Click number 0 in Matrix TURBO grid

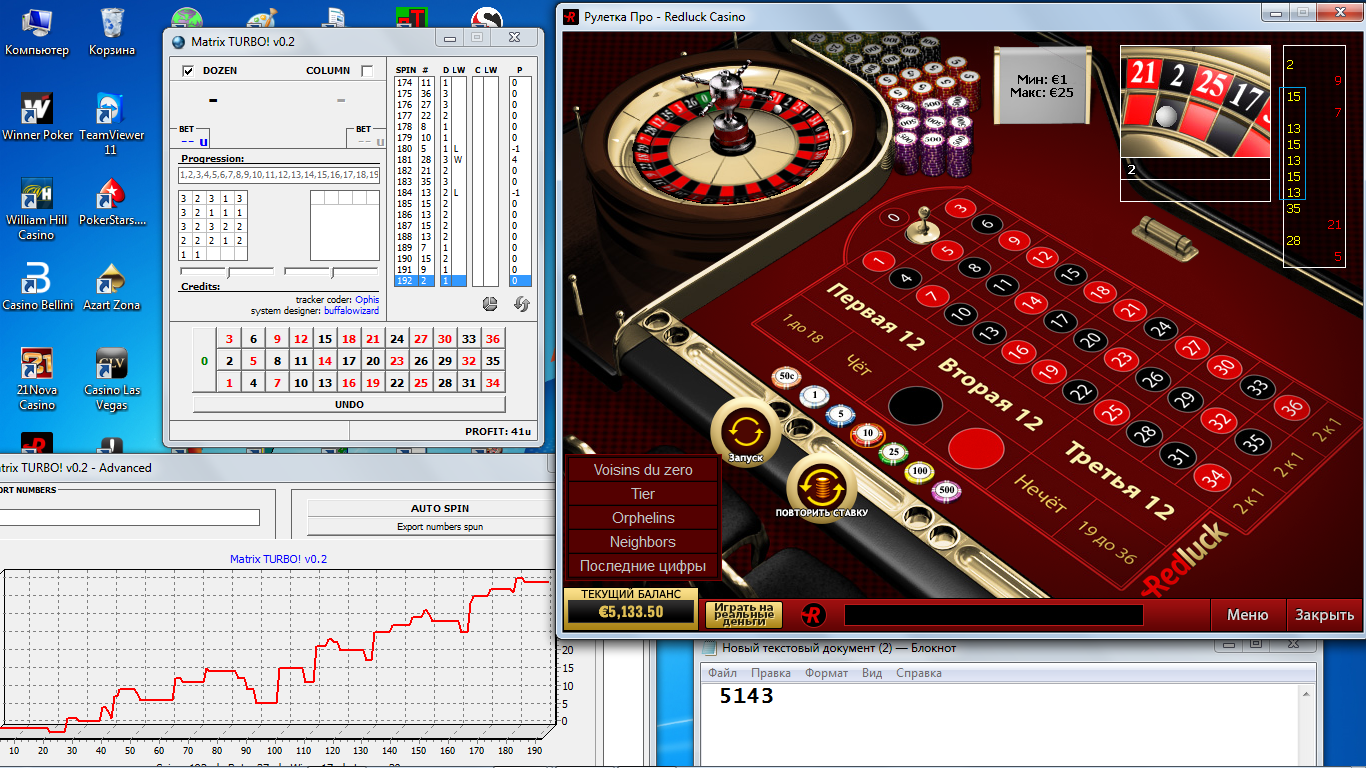coord(204,360)
